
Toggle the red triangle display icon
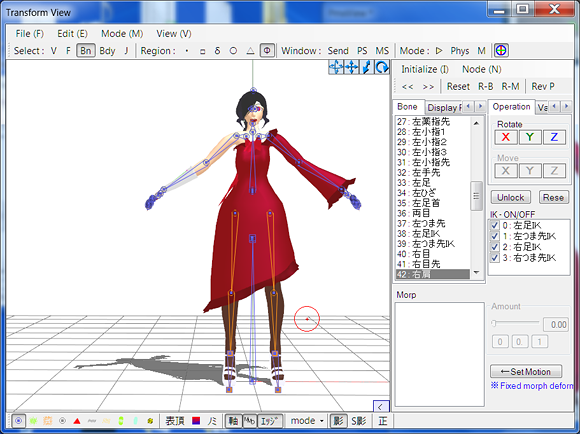coord(77,421)
